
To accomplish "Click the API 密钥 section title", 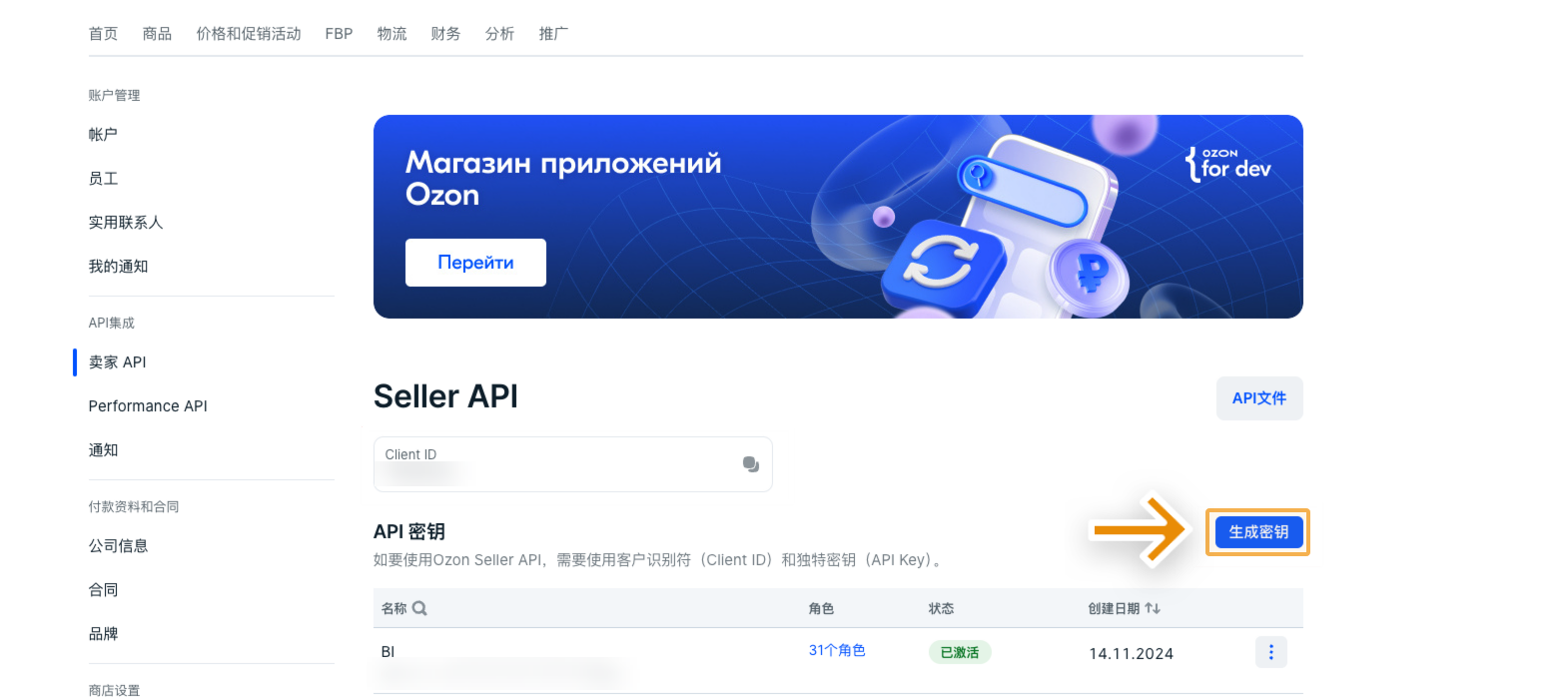I will pyautogui.click(x=409, y=532).
